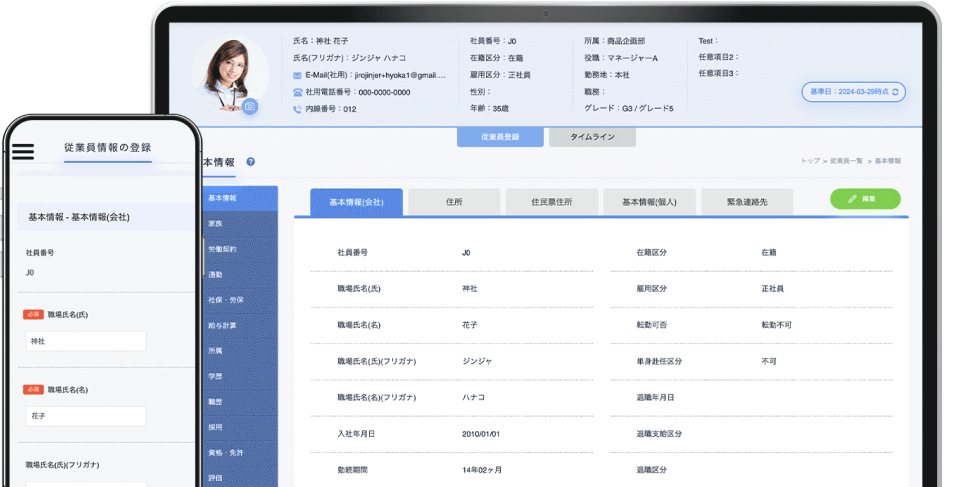Select 家族 in the left sidebar
The height and width of the screenshot is (487, 953).
[x=216, y=223]
